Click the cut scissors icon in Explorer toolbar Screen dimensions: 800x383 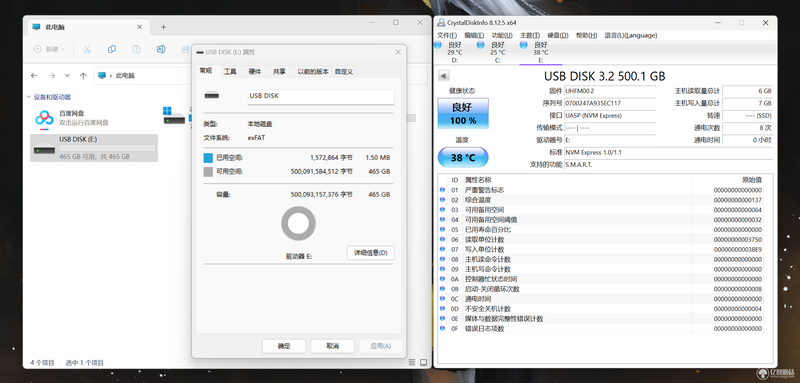pyautogui.click(x=87, y=49)
